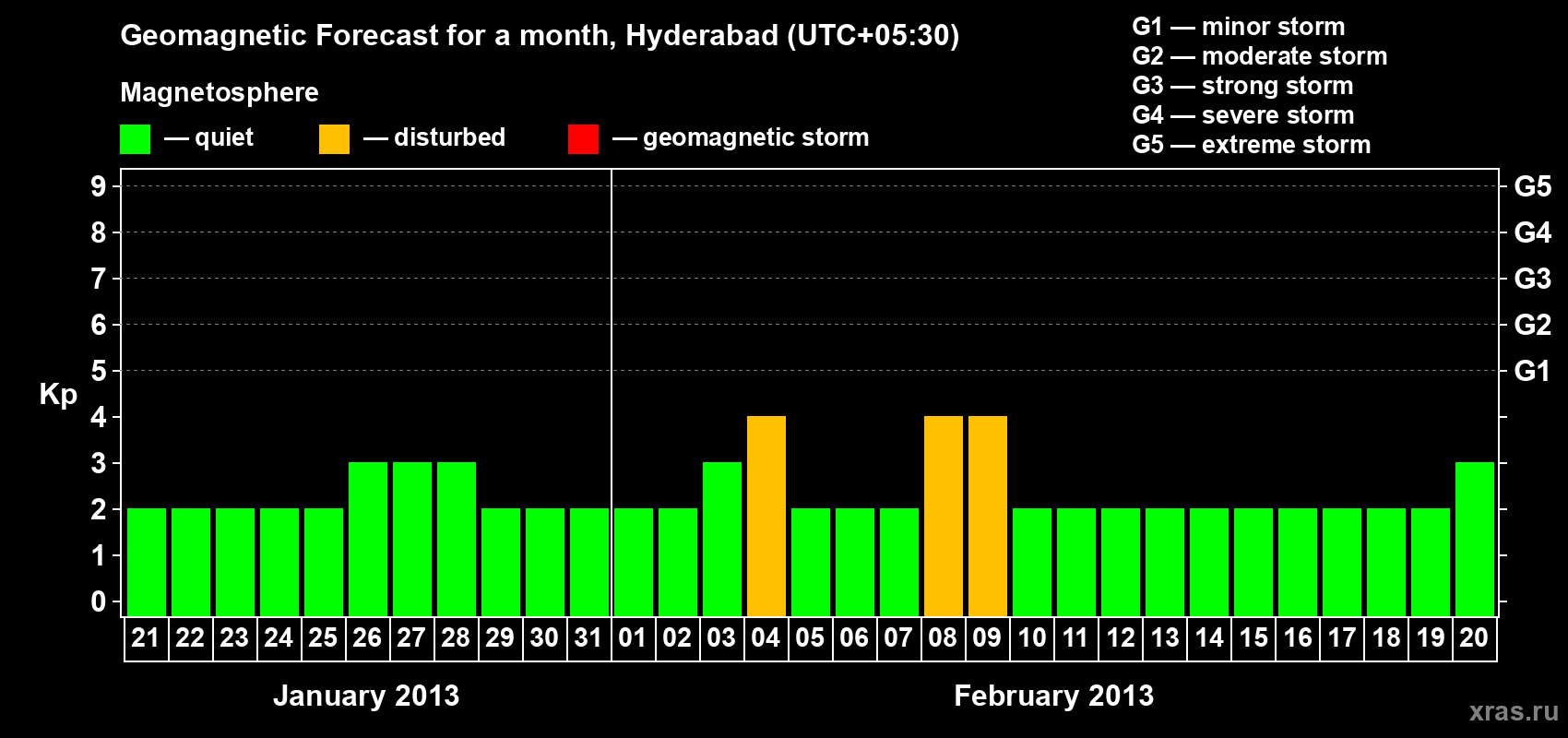The width and height of the screenshot is (1568, 738).
Task: Click the green bar for January 27
Action: (412, 540)
